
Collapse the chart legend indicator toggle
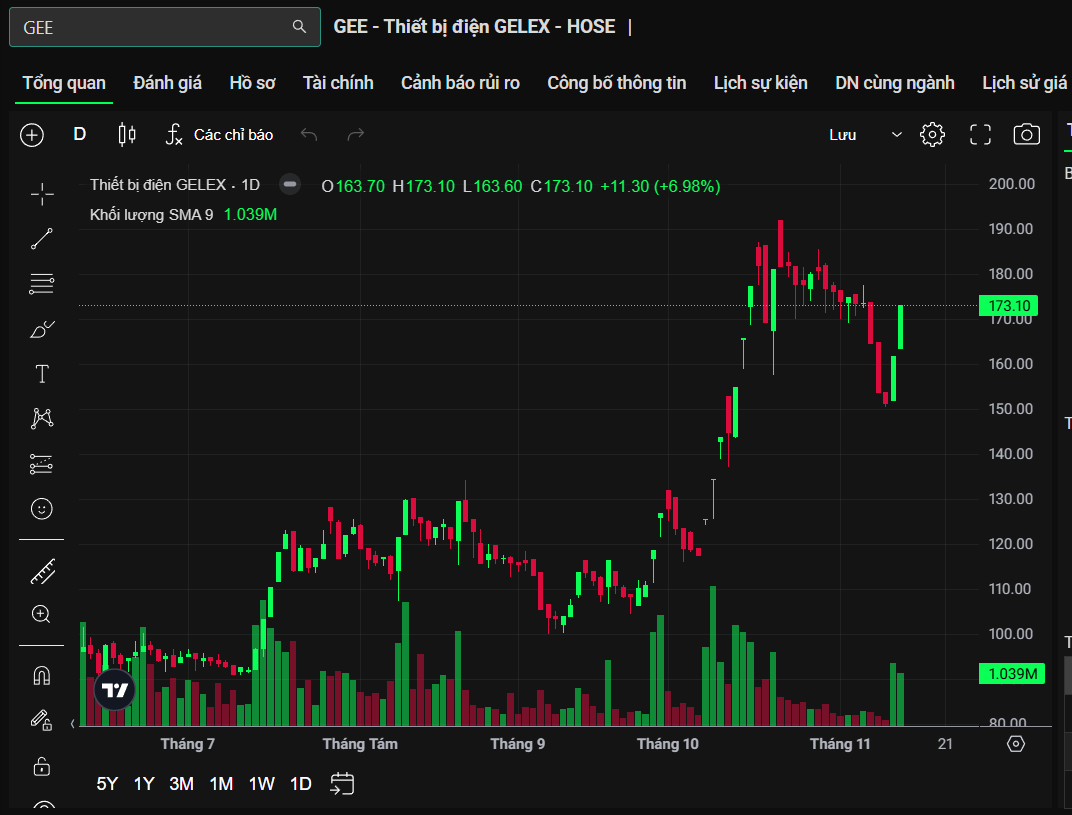[x=290, y=185]
